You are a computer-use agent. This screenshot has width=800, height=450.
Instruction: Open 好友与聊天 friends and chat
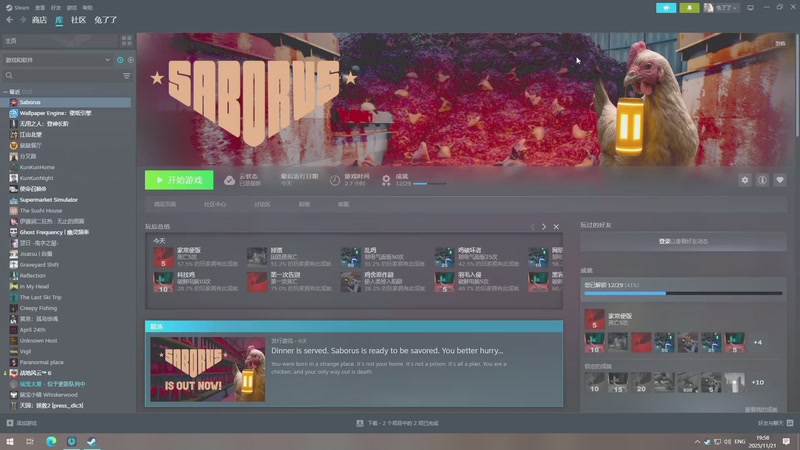click(776, 423)
